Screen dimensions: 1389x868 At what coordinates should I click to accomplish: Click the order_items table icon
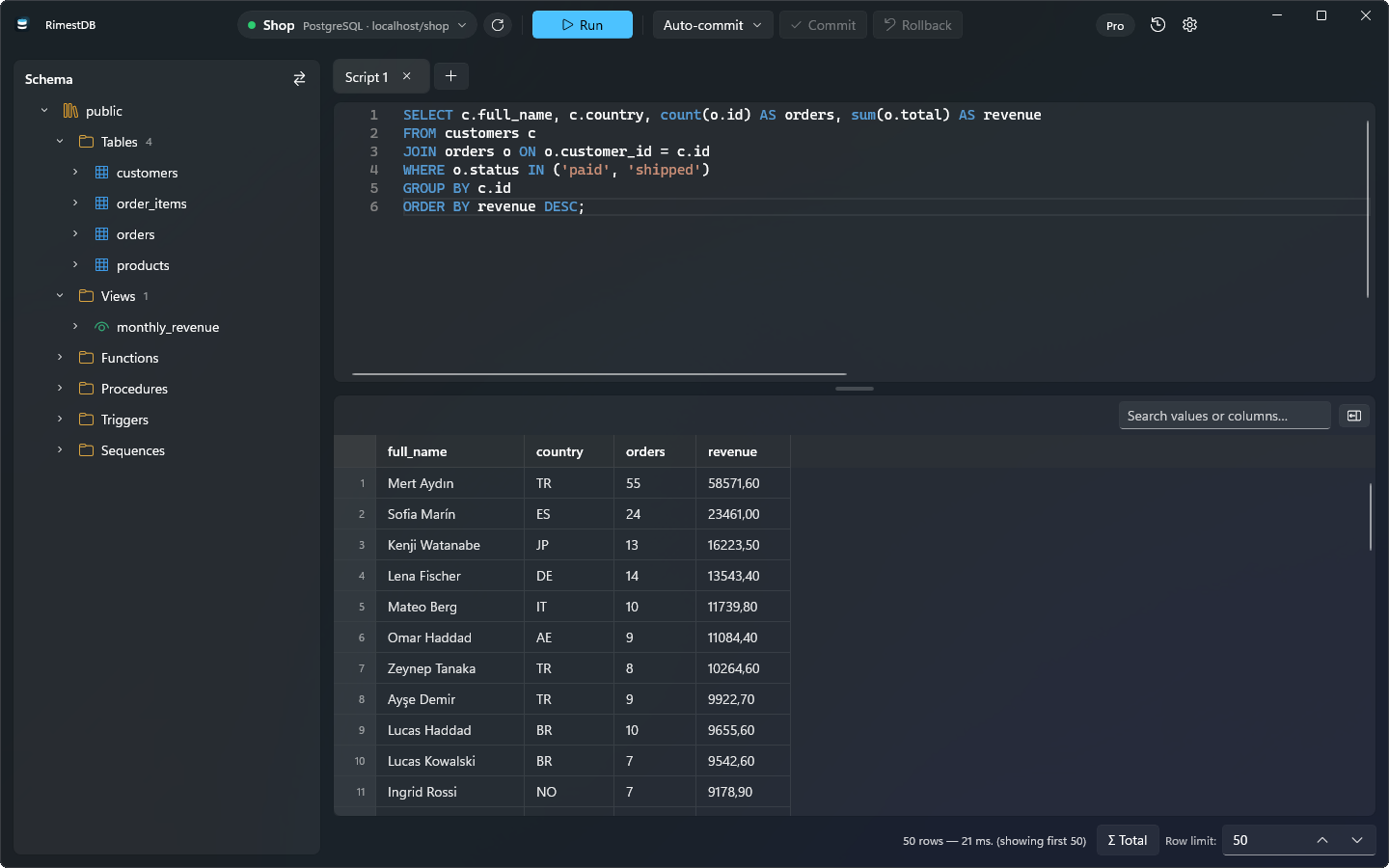101,203
